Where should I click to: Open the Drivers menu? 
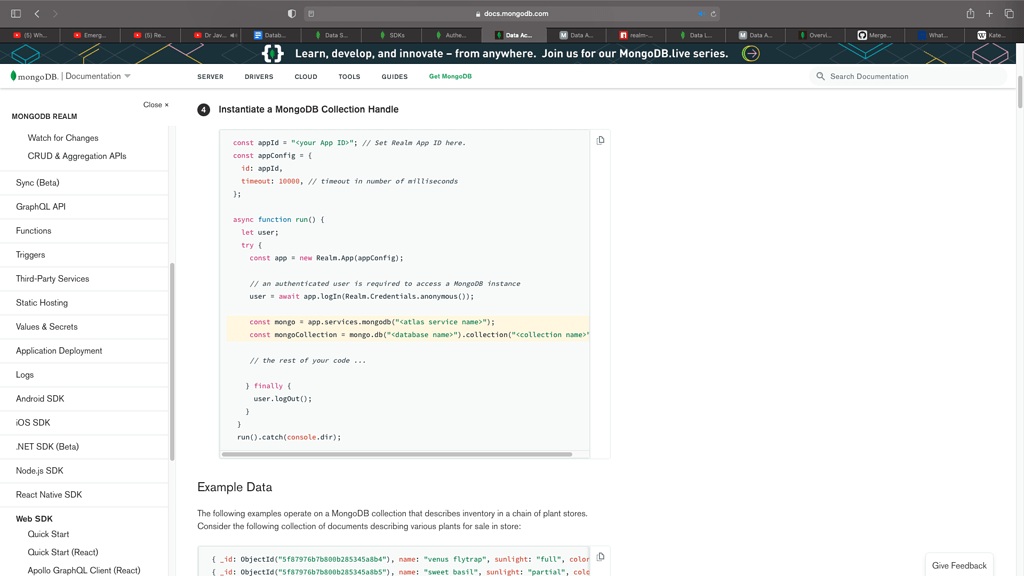click(x=258, y=76)
